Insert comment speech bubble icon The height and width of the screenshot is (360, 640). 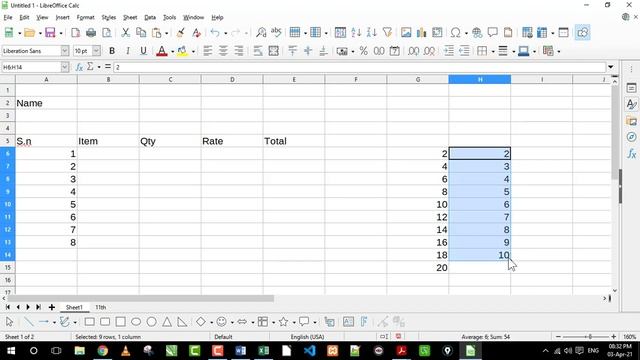pyautogui.click(x=493, y=33)
